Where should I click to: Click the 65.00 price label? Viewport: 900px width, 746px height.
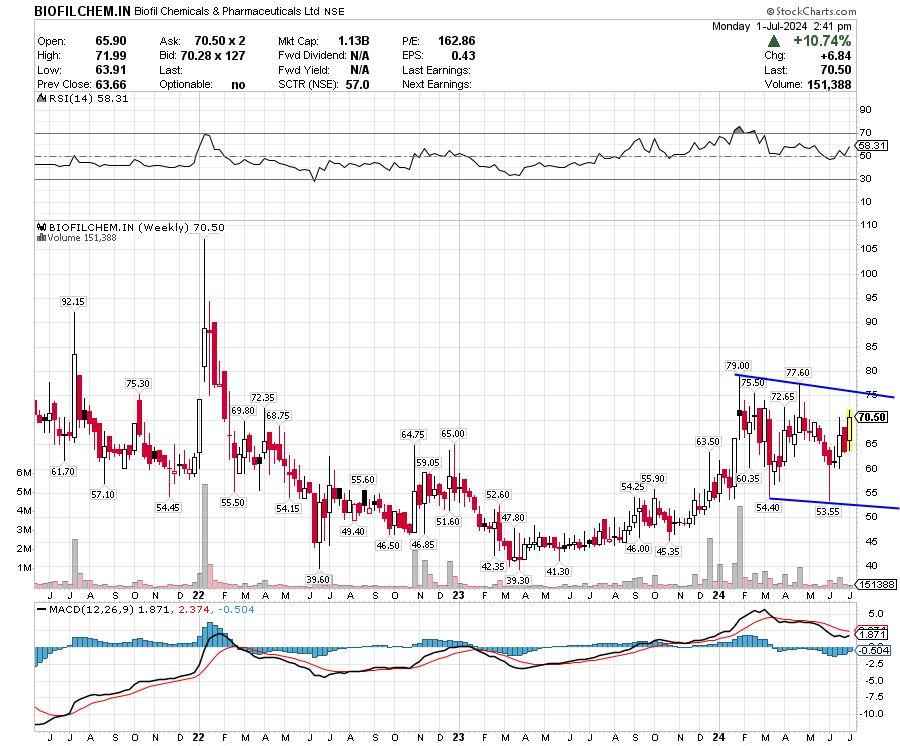pyautogui.click(x=453, y=433)
